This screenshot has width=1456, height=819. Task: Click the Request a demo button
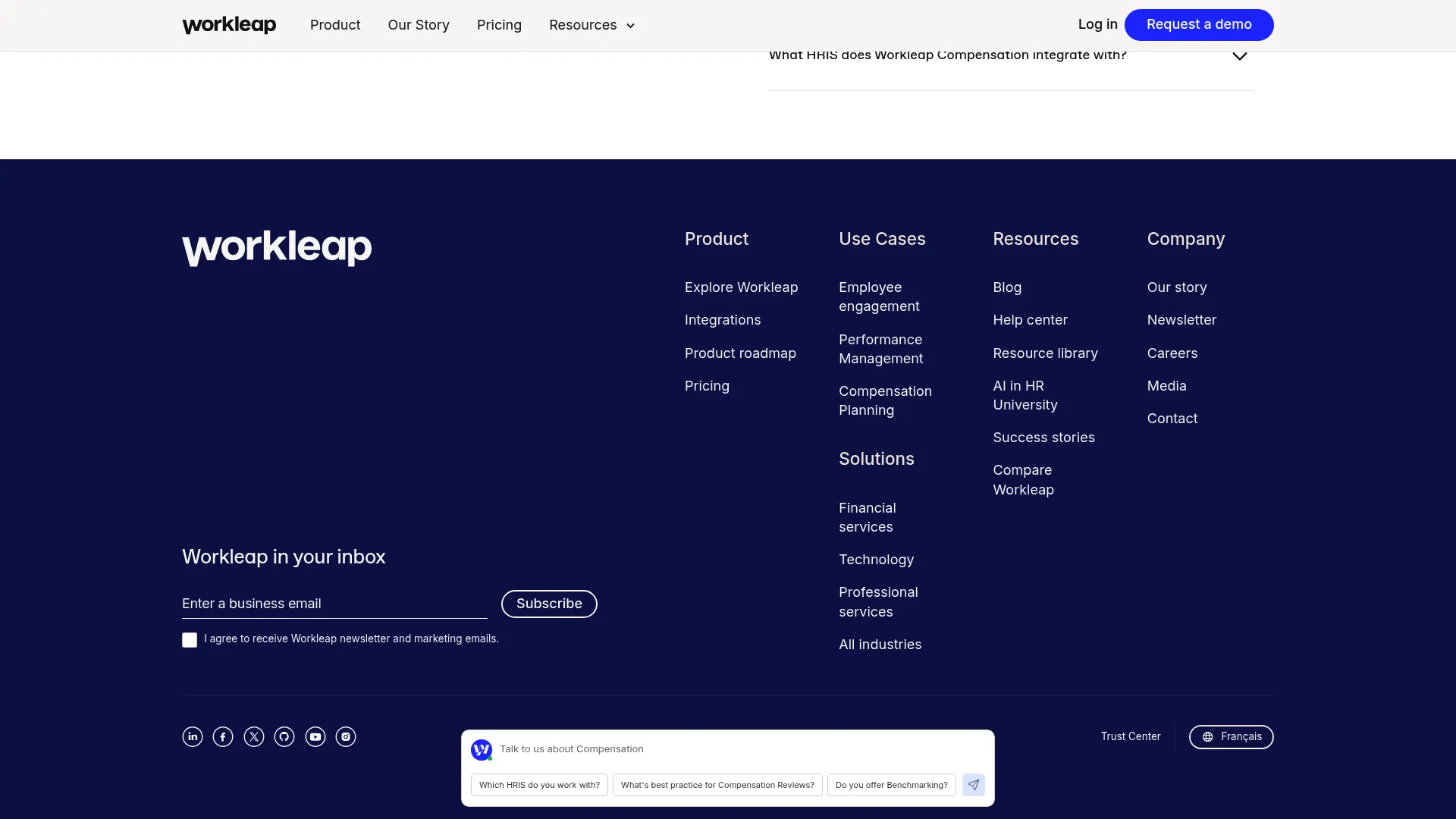pos(1199,25)
